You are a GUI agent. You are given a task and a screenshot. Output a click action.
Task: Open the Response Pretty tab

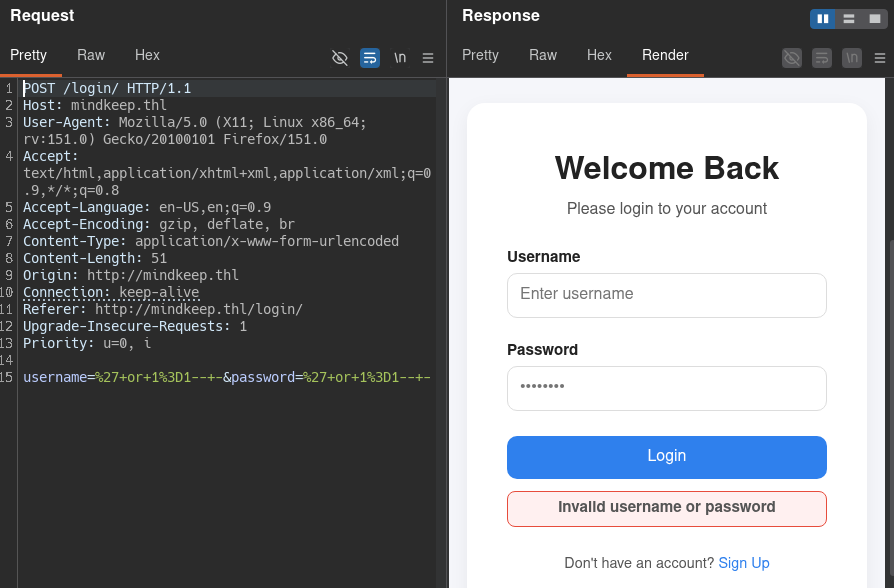(x=480, y=55)
